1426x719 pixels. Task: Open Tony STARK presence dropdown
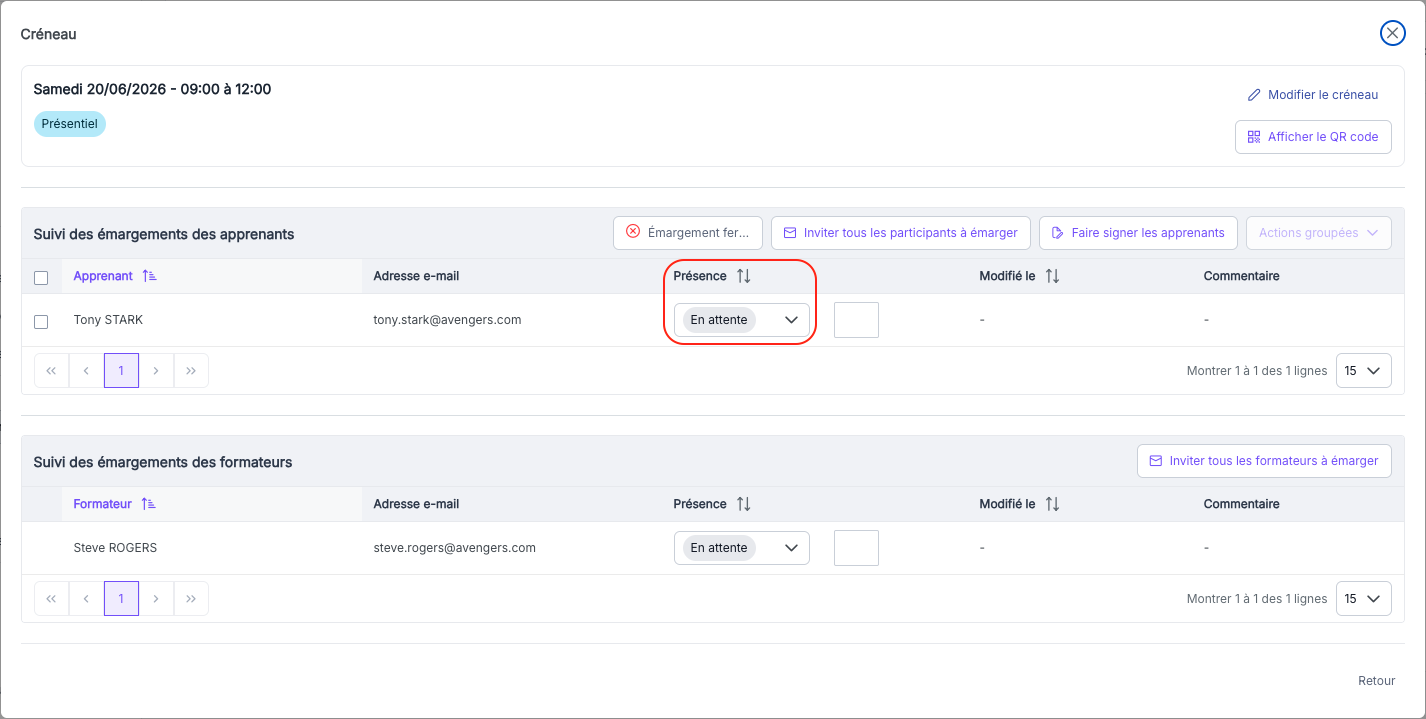click(742, 320)
